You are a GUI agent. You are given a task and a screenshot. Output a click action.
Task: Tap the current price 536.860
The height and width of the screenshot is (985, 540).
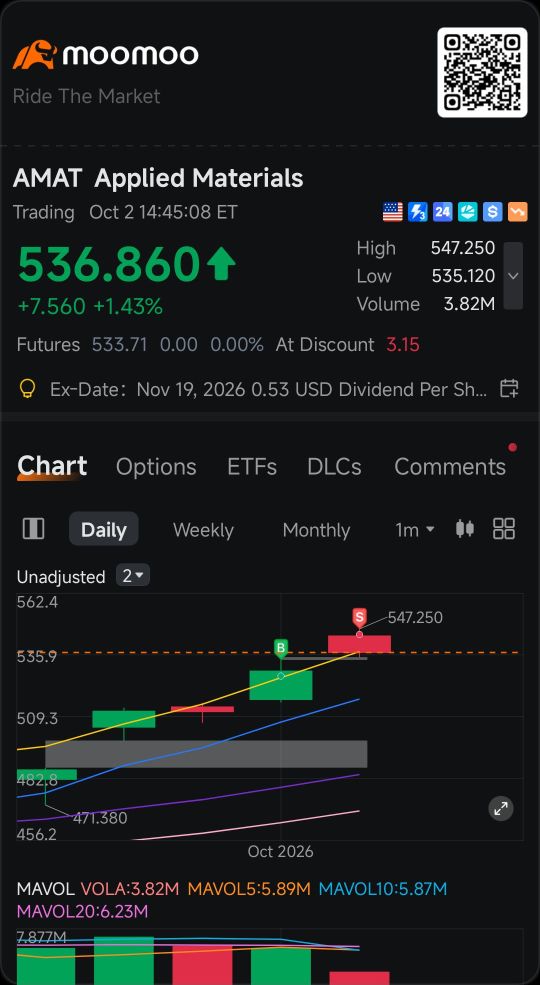click(109, 264)
